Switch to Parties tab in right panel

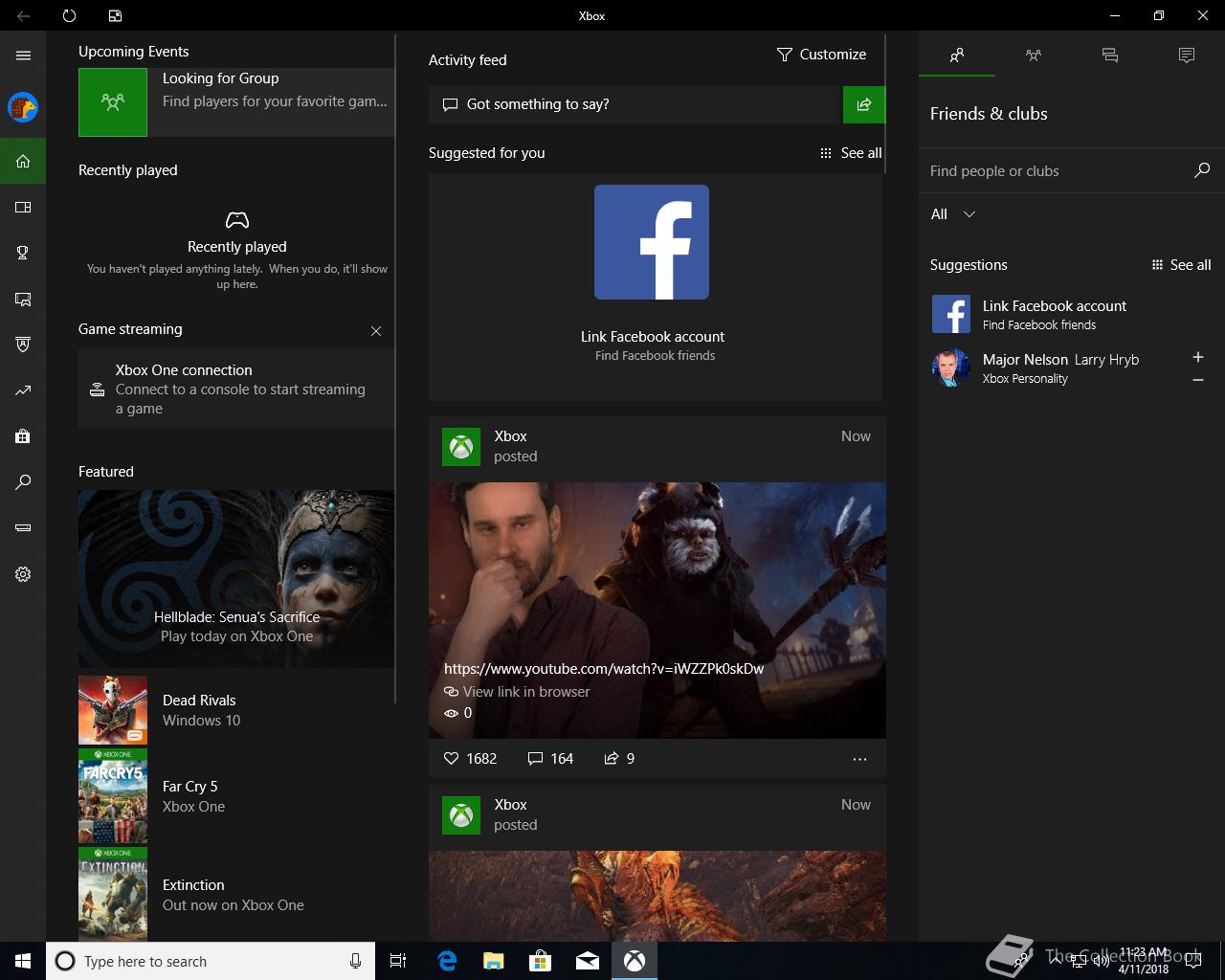1034,56
